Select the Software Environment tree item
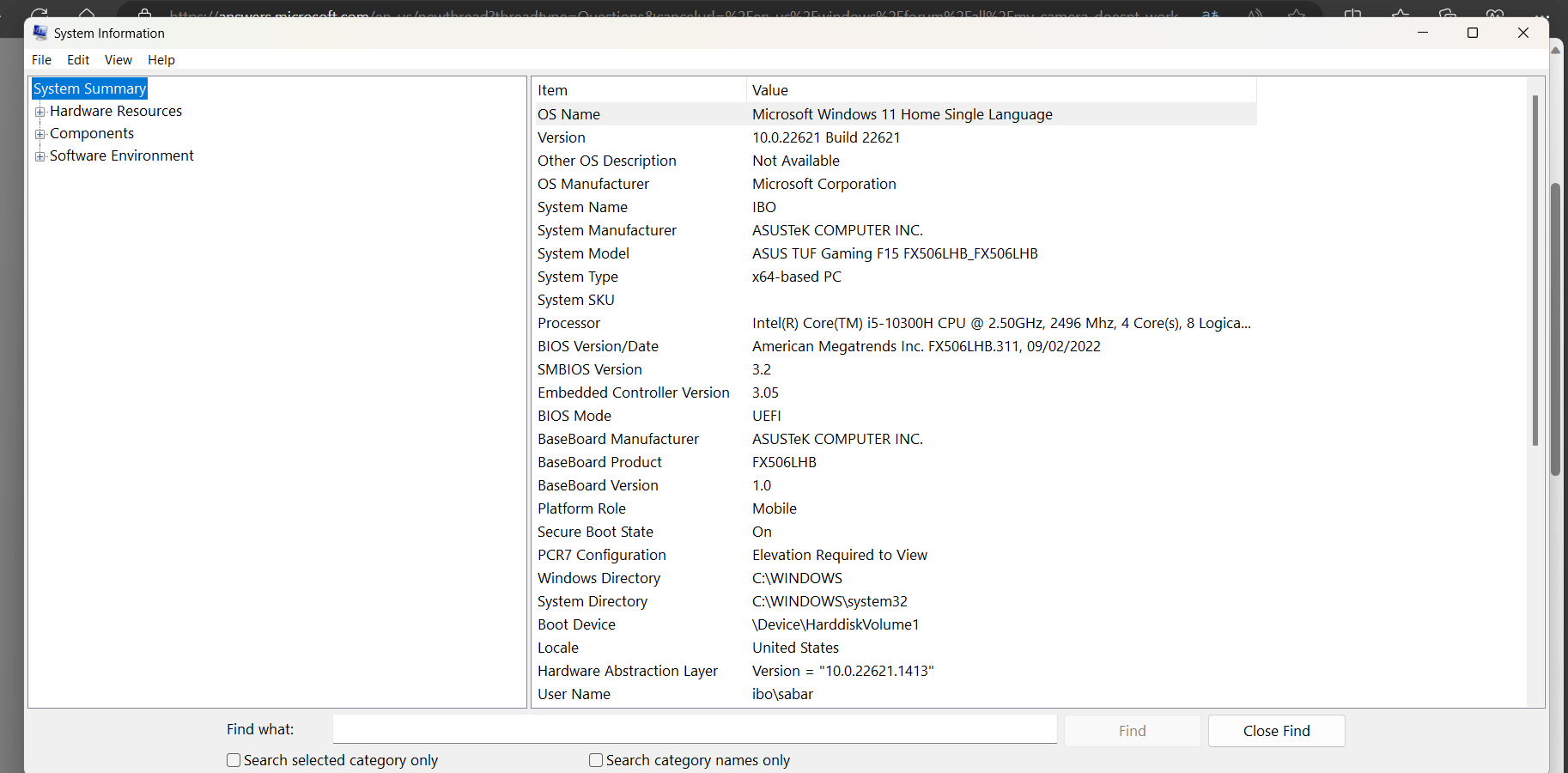The height and width of the screenshot is (773, 1568). pyautogui.click(x=122, y=155)
